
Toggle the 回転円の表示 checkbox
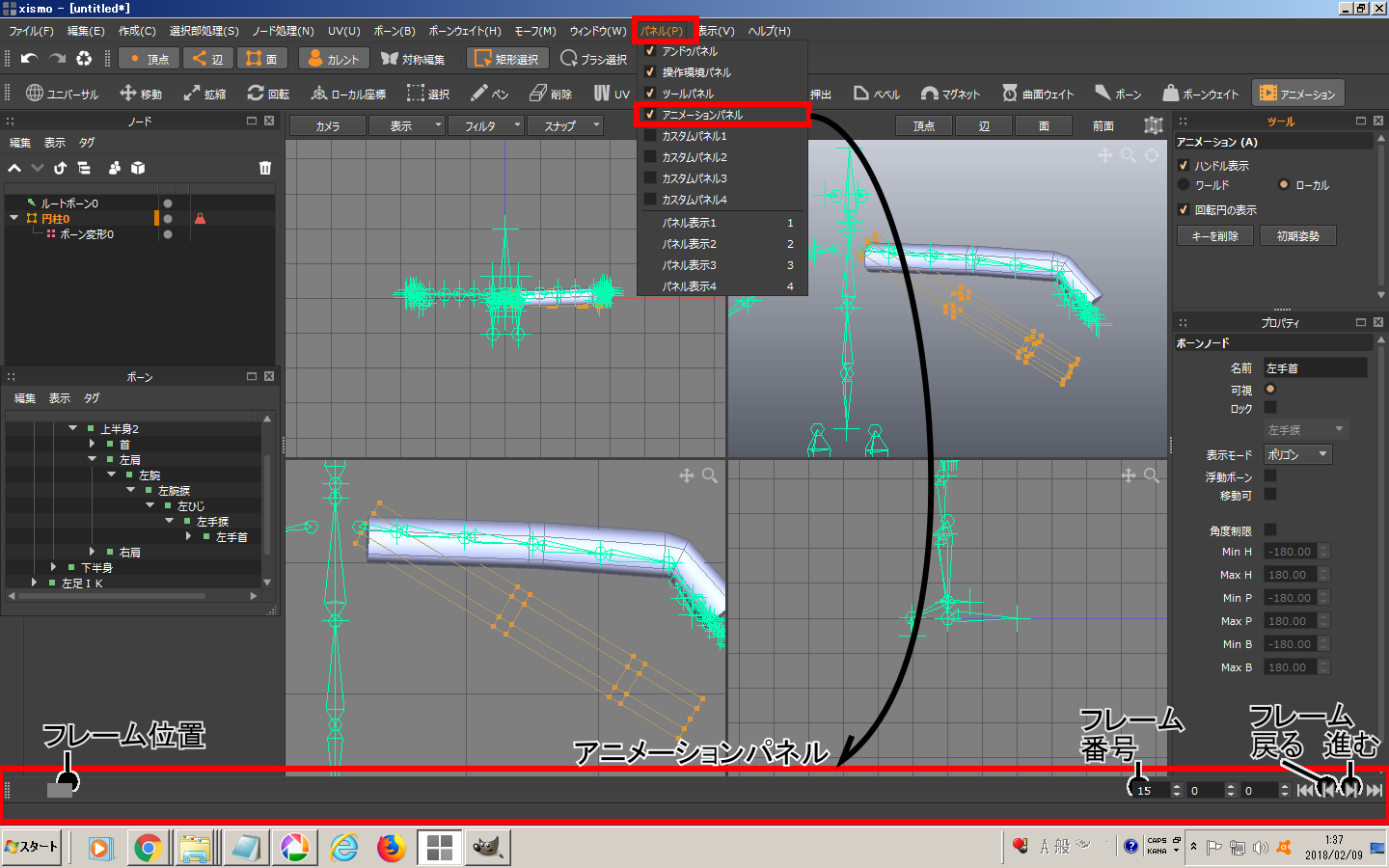pyautogui.click(x=1184, y=209)
